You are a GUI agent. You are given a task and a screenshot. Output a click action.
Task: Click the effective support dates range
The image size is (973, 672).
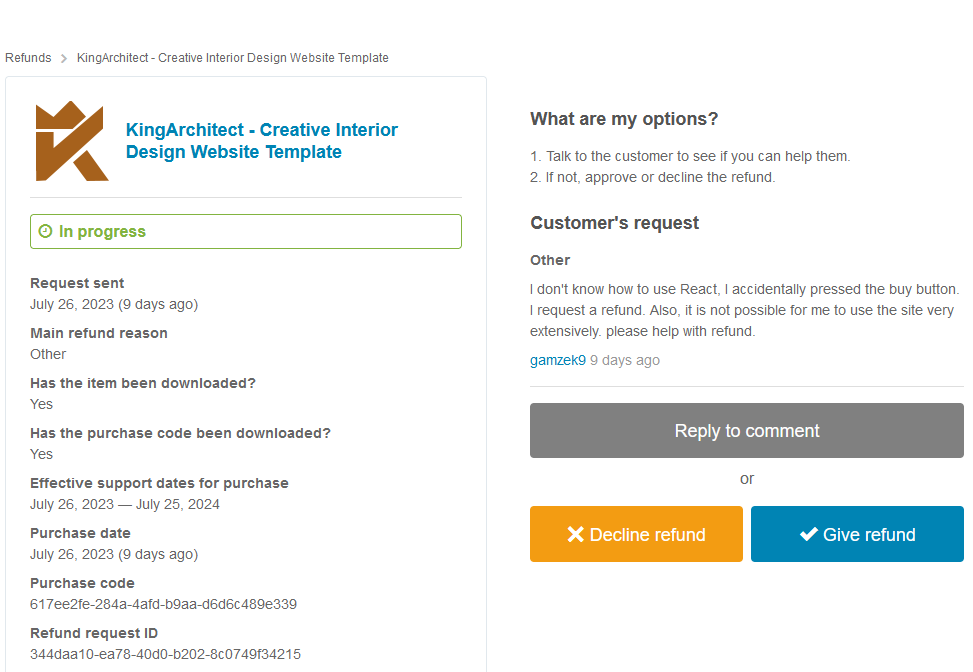pos(125,504)
